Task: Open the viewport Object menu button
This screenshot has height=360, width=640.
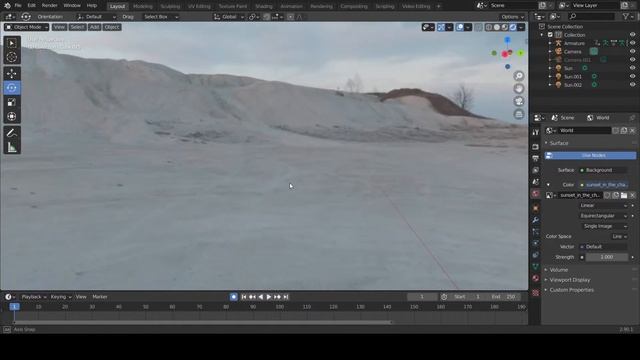Action: tap(111, 27)
